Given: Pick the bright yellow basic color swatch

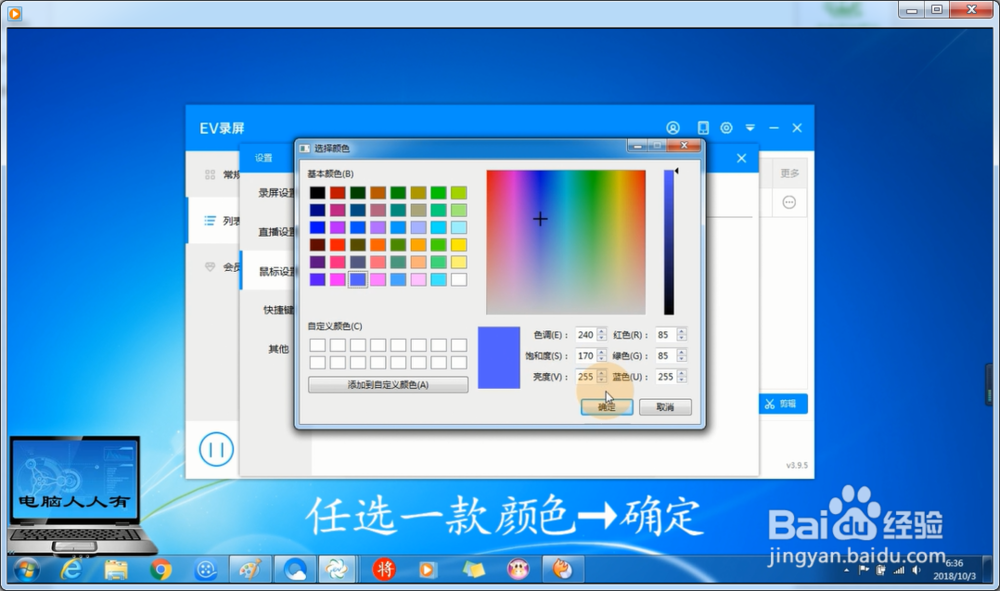Looking at the screenshot, I should click(459, 245).
